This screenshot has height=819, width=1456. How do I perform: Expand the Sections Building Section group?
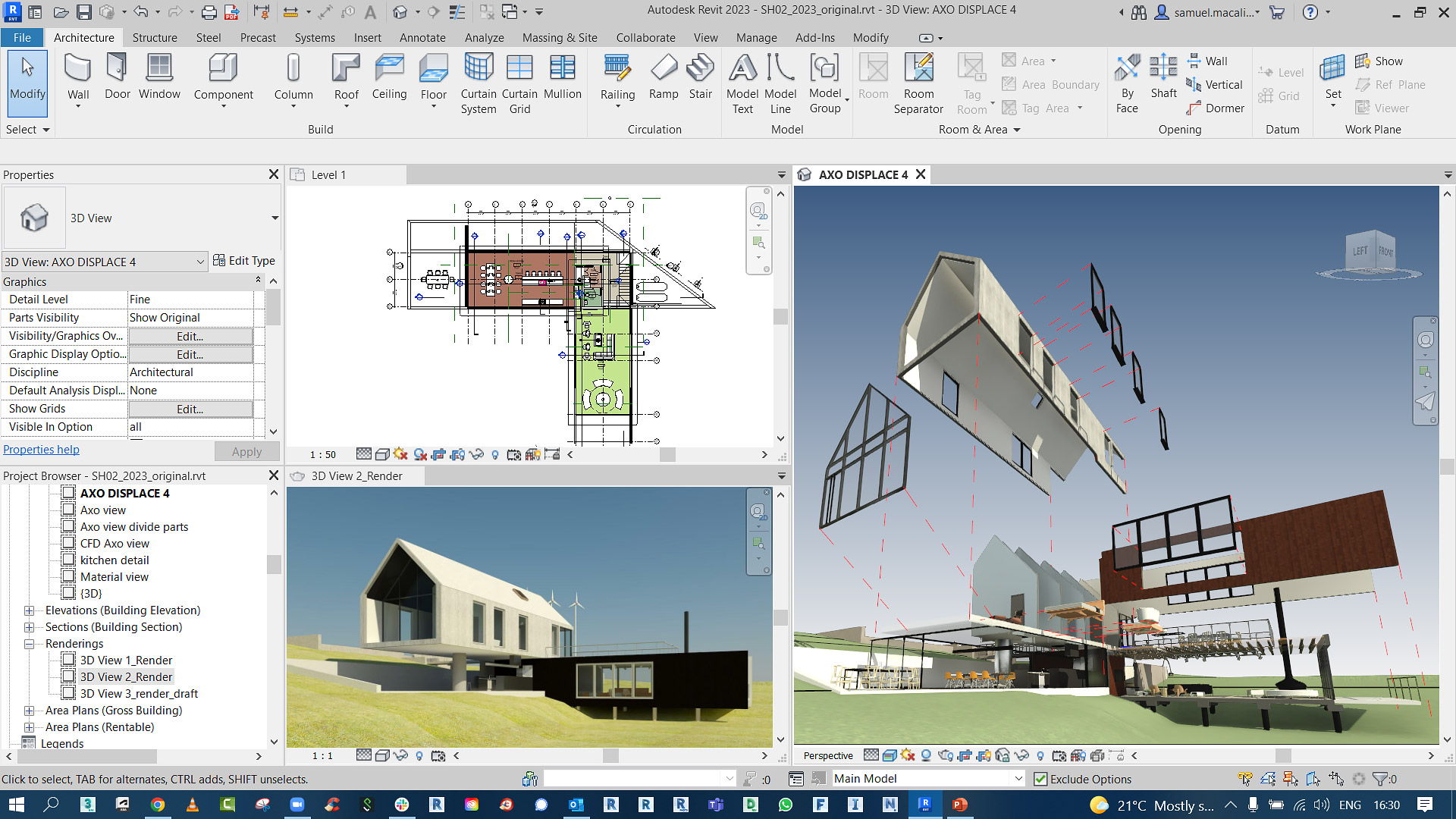pos(28,627)
